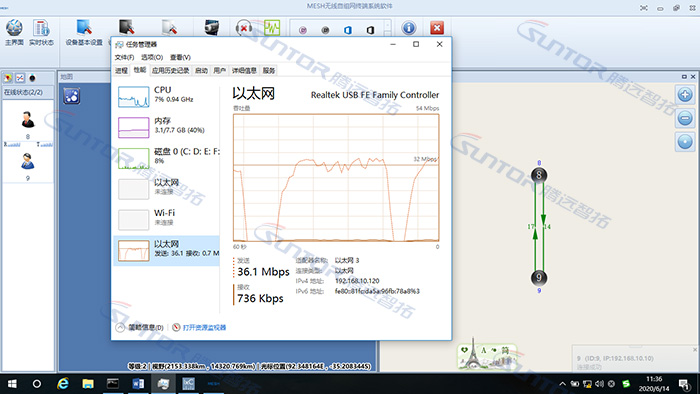The height and width of the screenshot is (394, 700).
Task: Select the CPU performance graph item
Action: tap(167, 96)
